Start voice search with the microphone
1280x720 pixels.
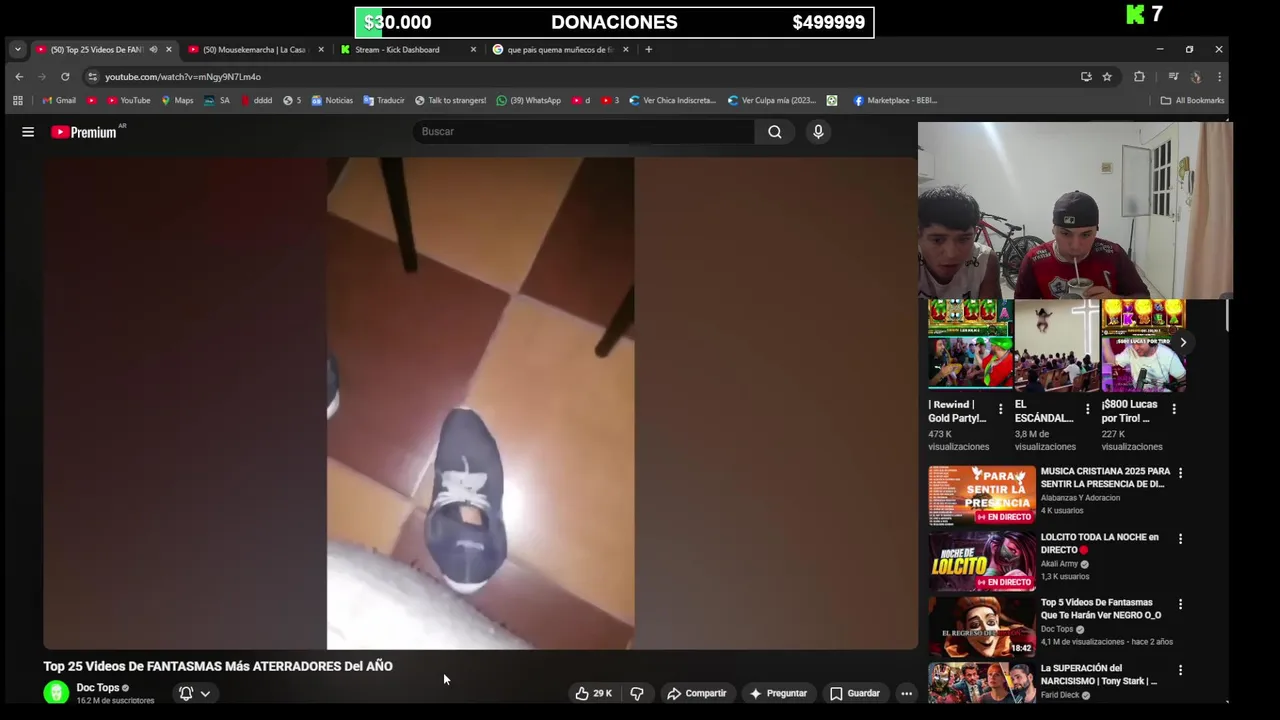point(818,132)
